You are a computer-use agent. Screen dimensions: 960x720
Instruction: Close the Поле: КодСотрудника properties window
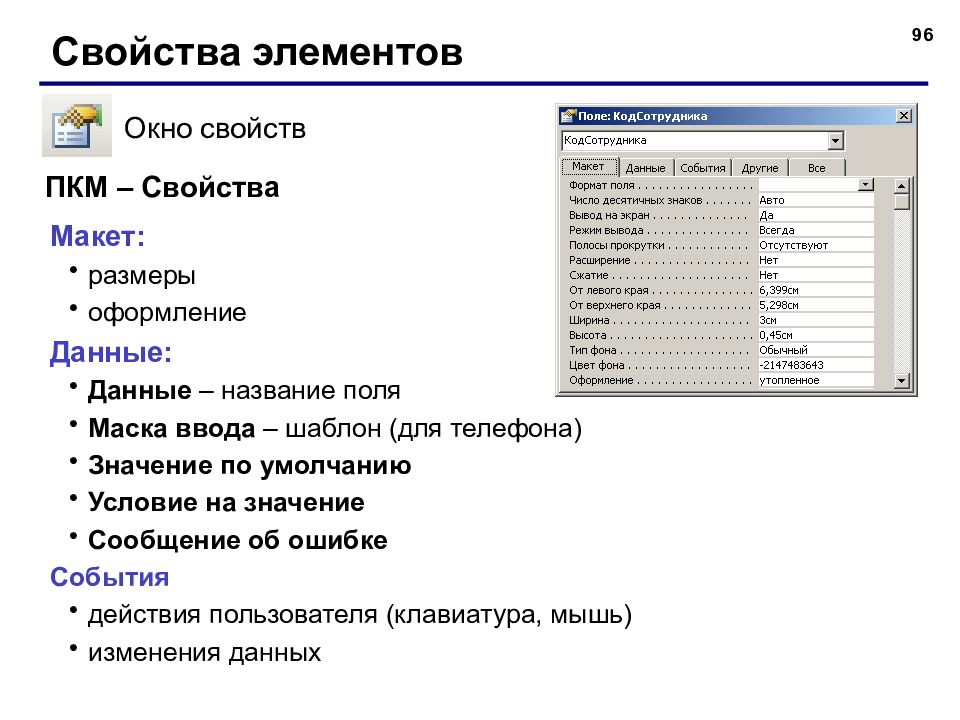click(x=903, y=116)
